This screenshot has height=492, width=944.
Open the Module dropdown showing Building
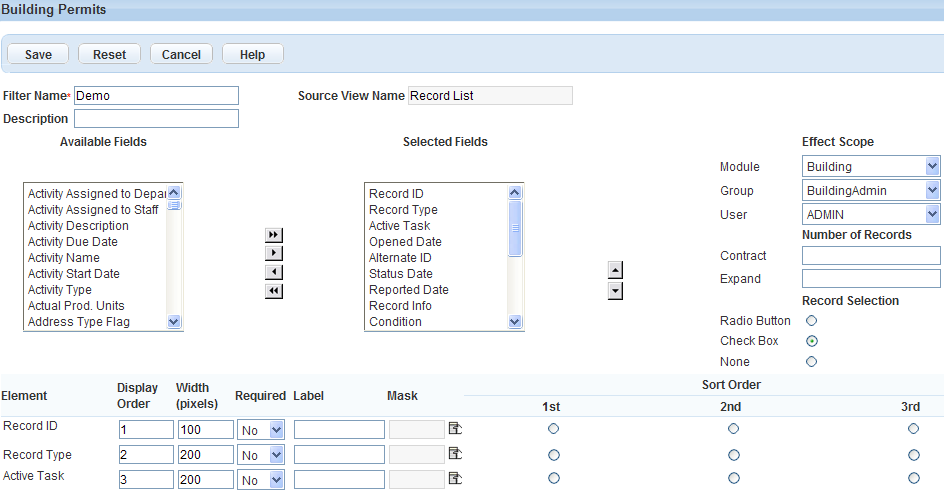click(871, 167)
